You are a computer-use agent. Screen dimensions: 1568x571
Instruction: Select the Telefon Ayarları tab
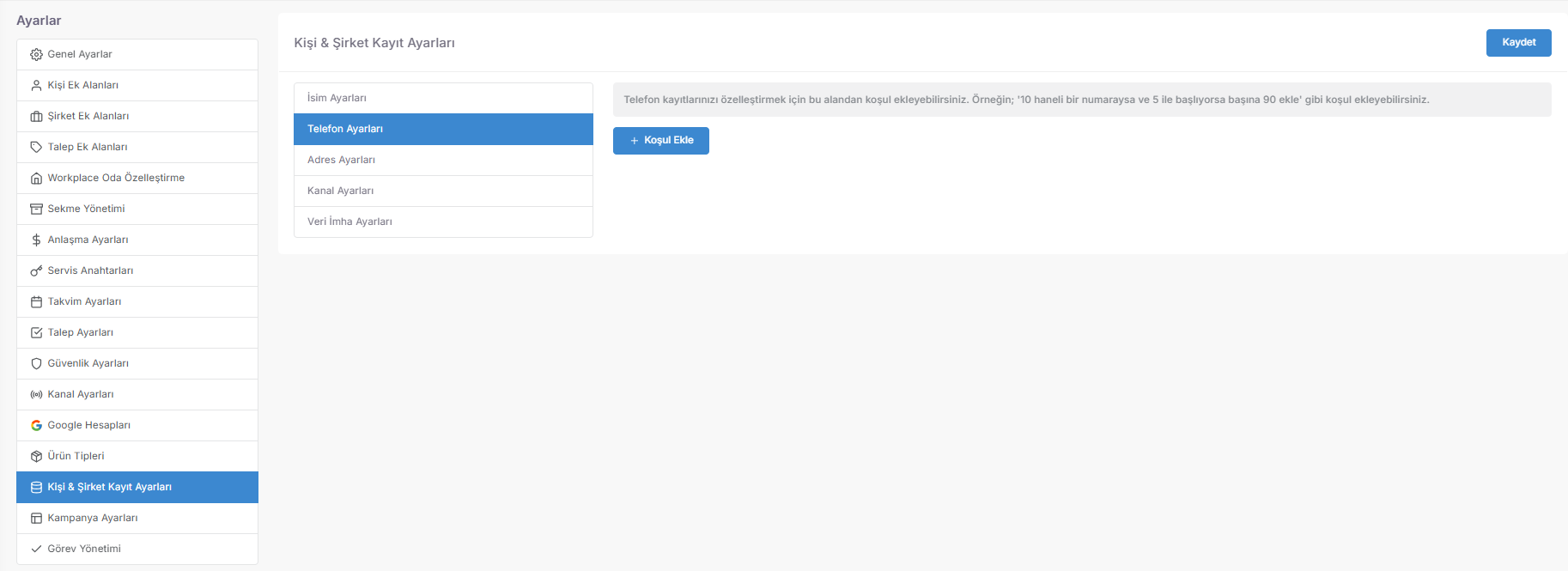[x=443, y=129]
